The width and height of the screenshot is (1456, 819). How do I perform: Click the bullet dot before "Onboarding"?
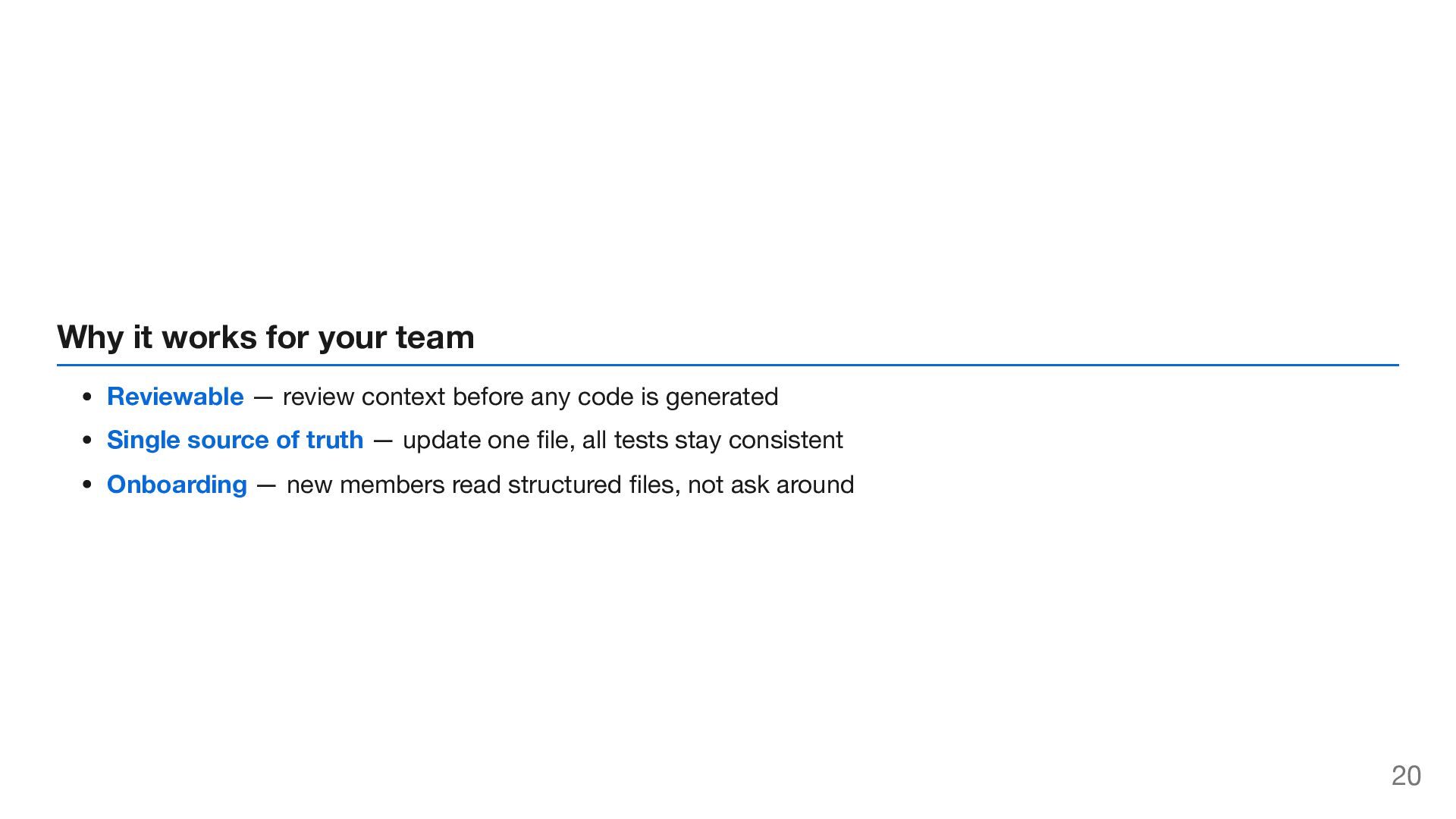click(88, 485)
